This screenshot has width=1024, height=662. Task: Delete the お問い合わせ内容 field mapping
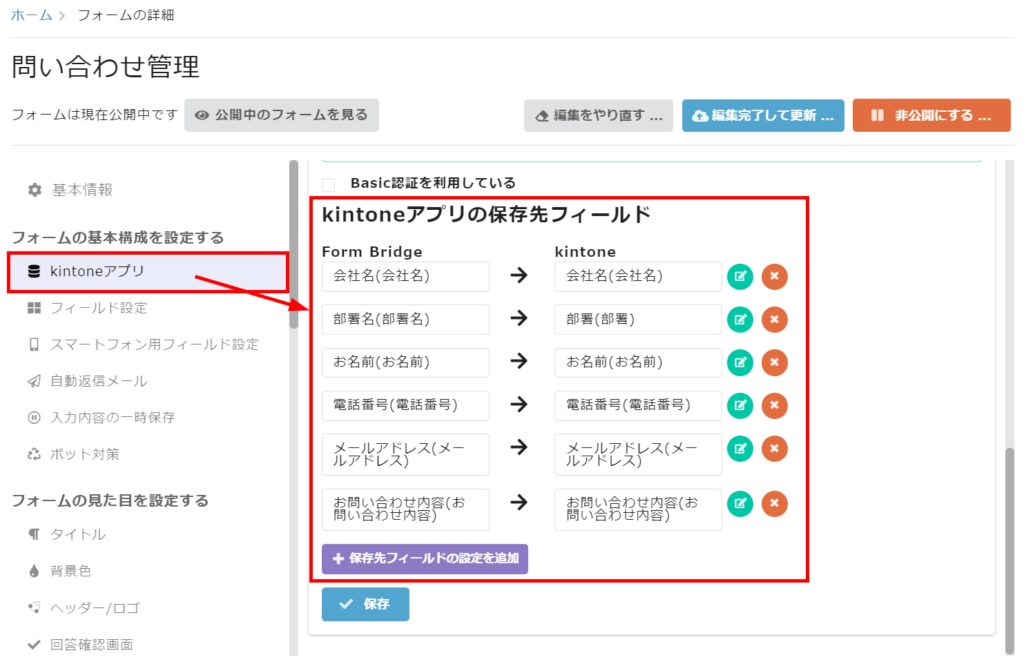tap(775, 503)
